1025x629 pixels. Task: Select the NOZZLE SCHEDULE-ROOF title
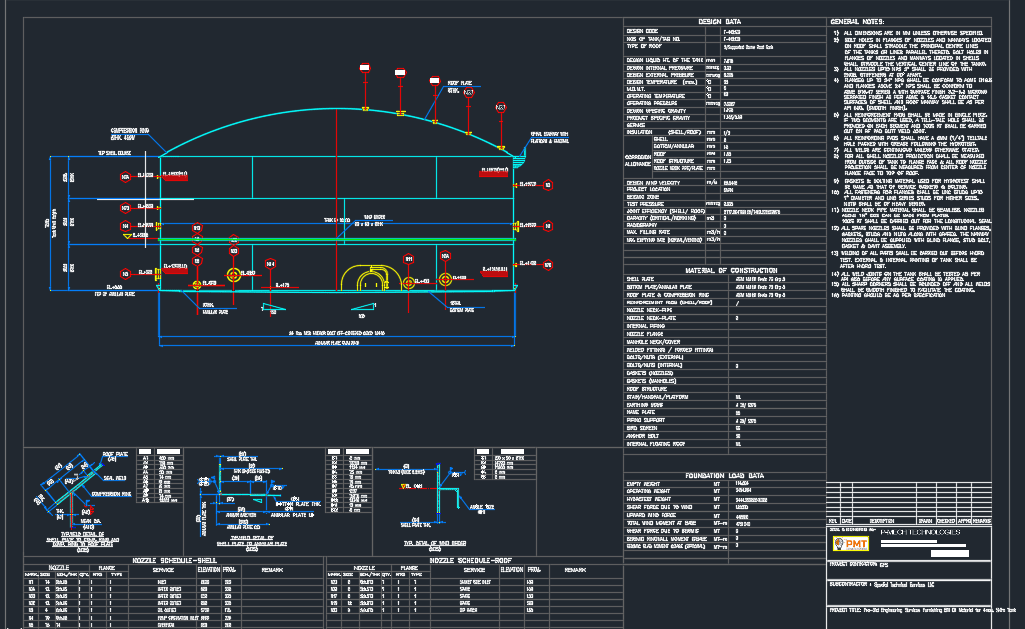[x=471, y=560]
